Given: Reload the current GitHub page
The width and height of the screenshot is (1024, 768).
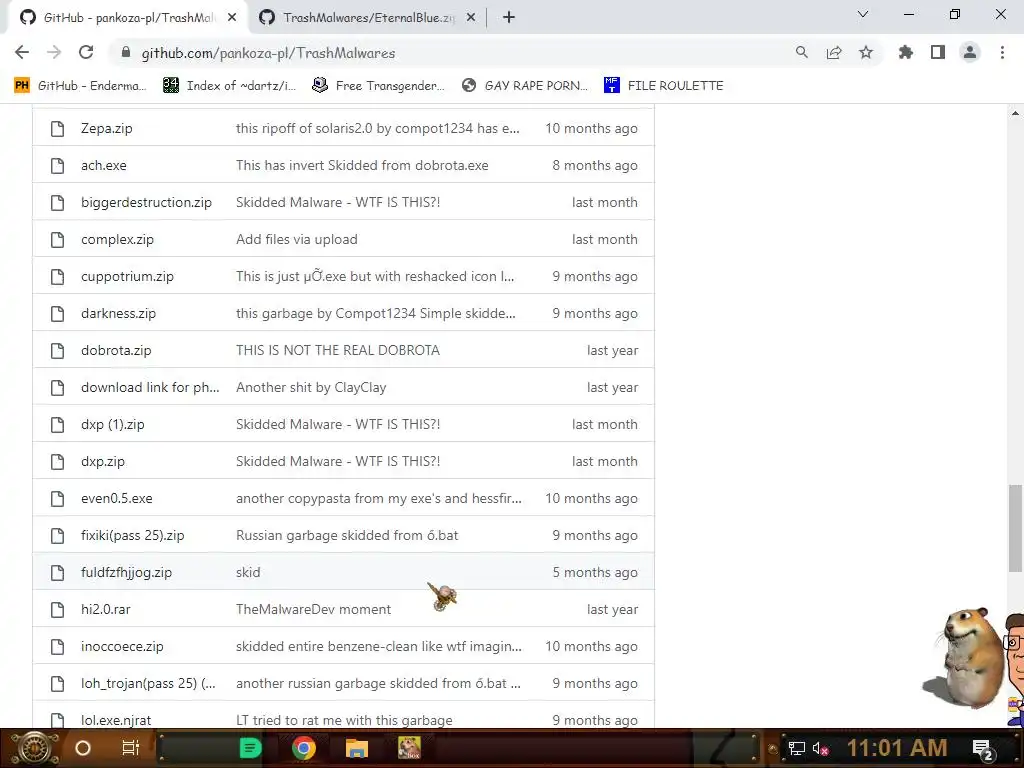Looking at the screenshot, I should tap(86, 53).
